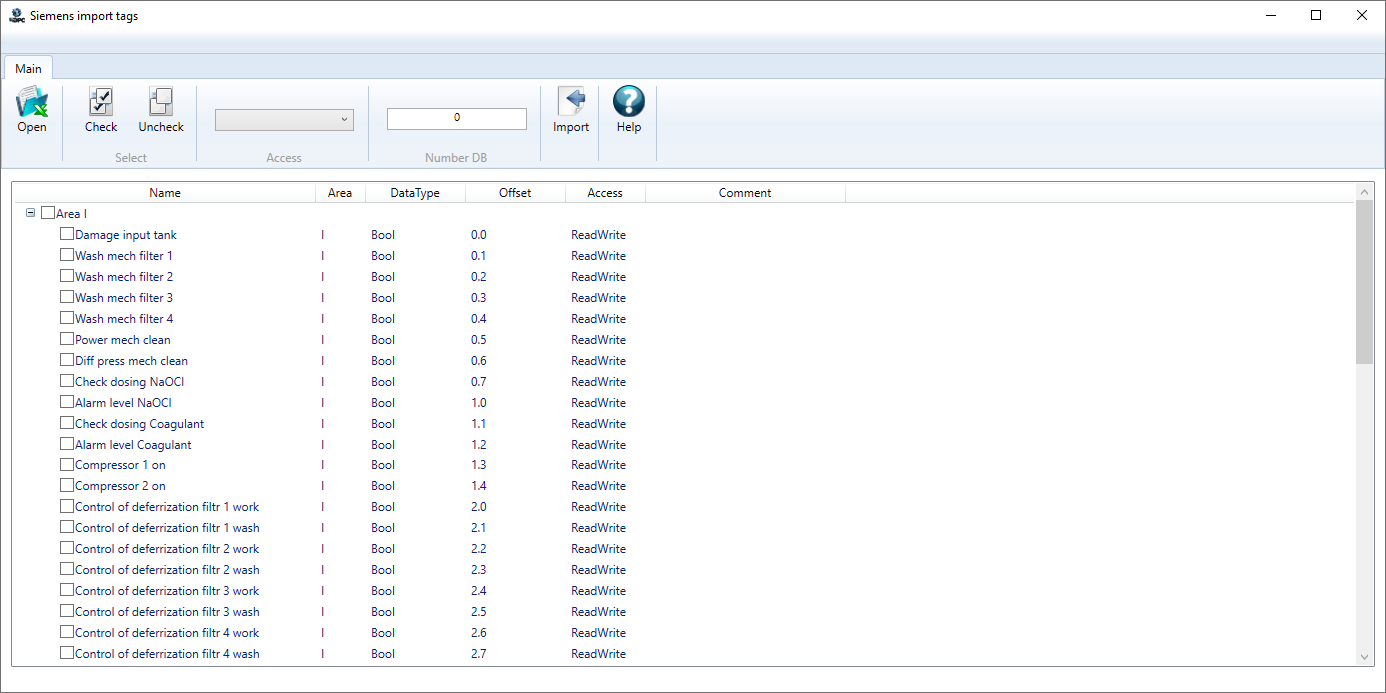
Task: Sort by the Offset column header
Action: (x=515, y=193)
